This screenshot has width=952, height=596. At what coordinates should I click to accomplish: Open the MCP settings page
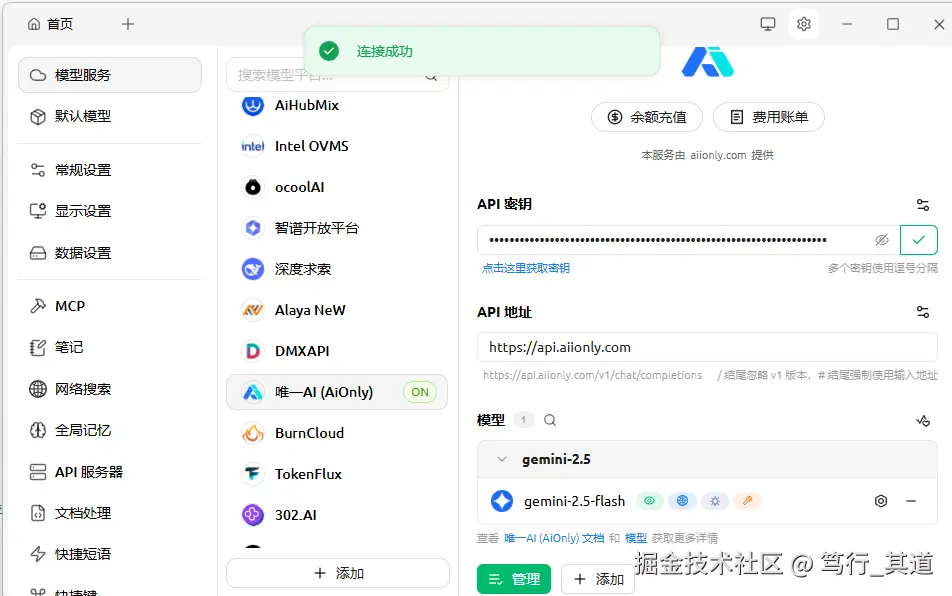tap(110, 306)
